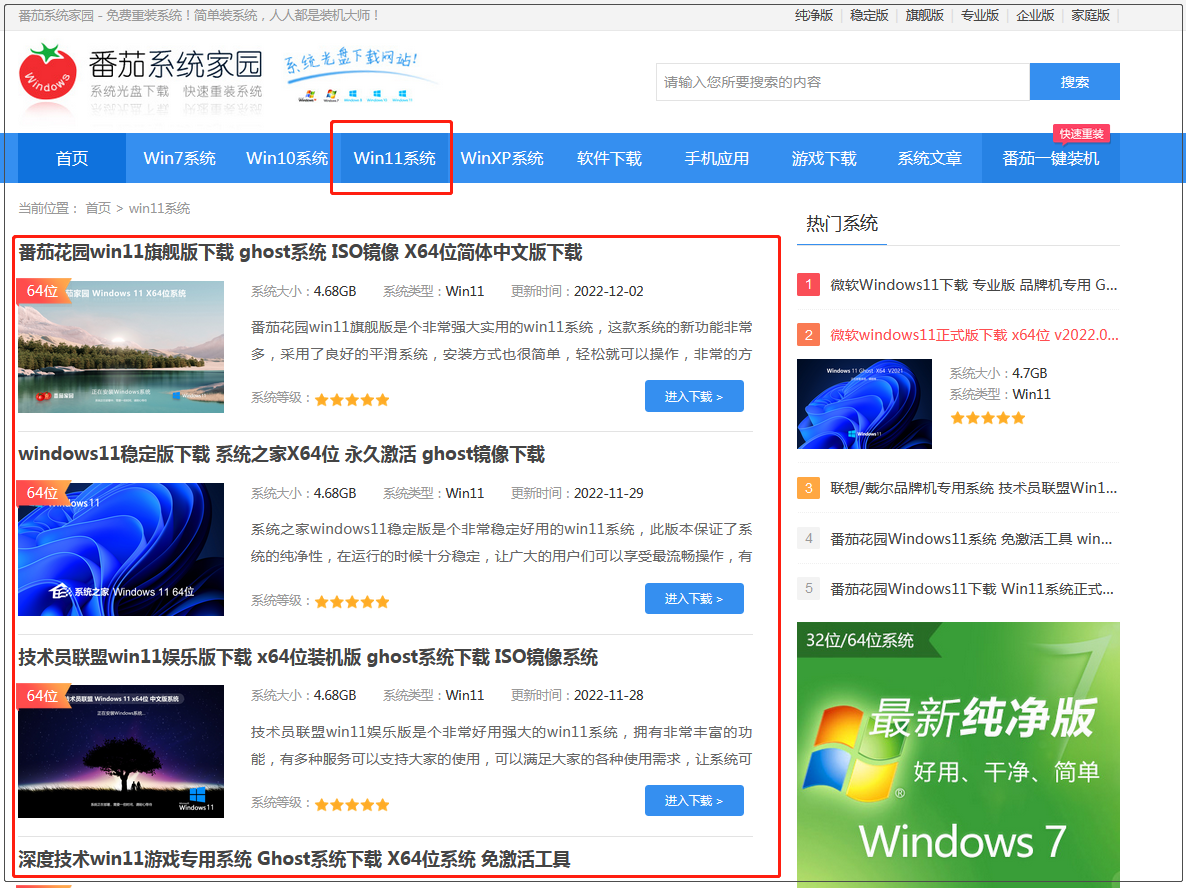Click the 快速重装 red badge
The width and height of the screenshot is (1186, 888).
(x=1082, y=134)
